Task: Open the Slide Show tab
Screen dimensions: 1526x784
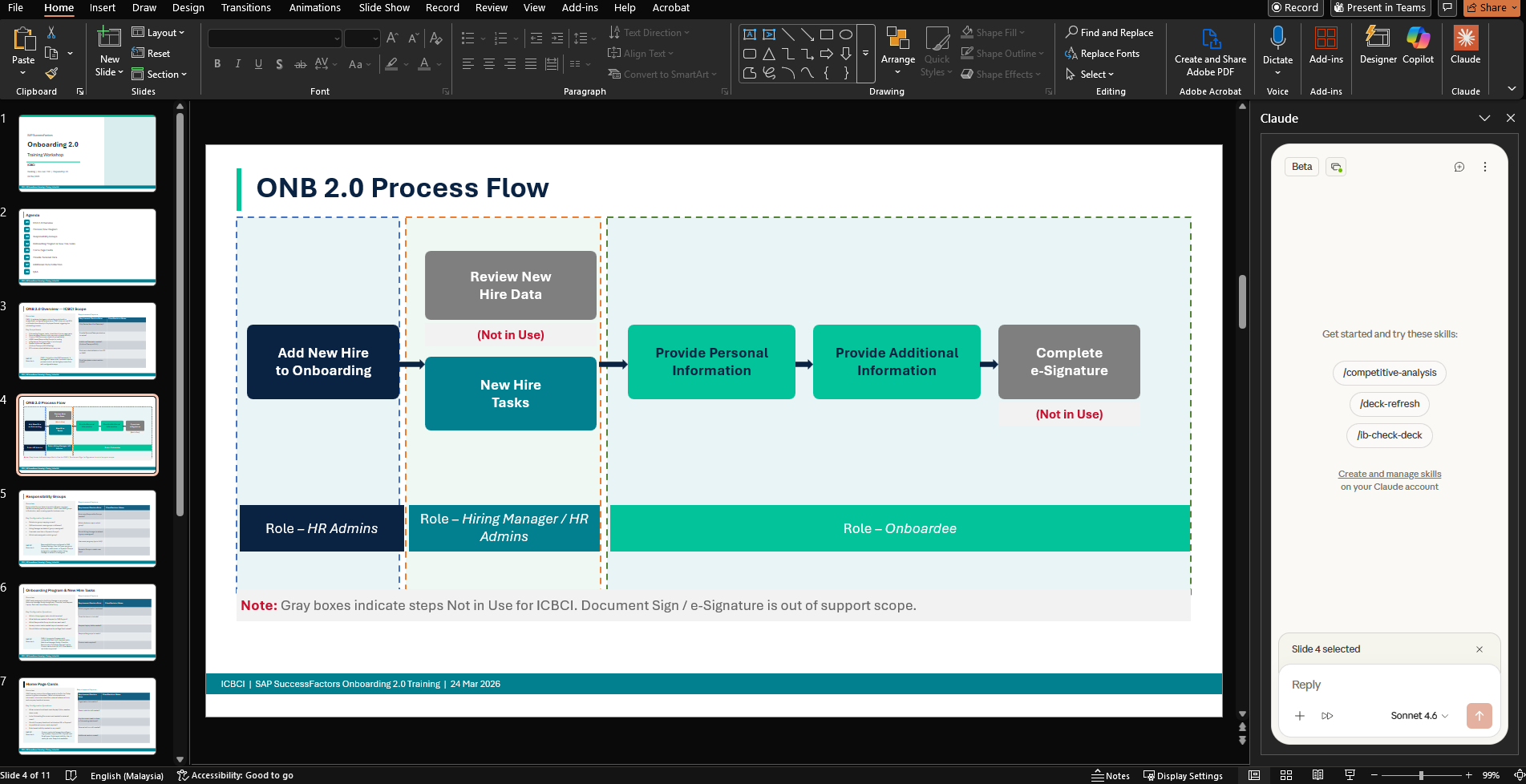Action: click(x=384, y=8)
